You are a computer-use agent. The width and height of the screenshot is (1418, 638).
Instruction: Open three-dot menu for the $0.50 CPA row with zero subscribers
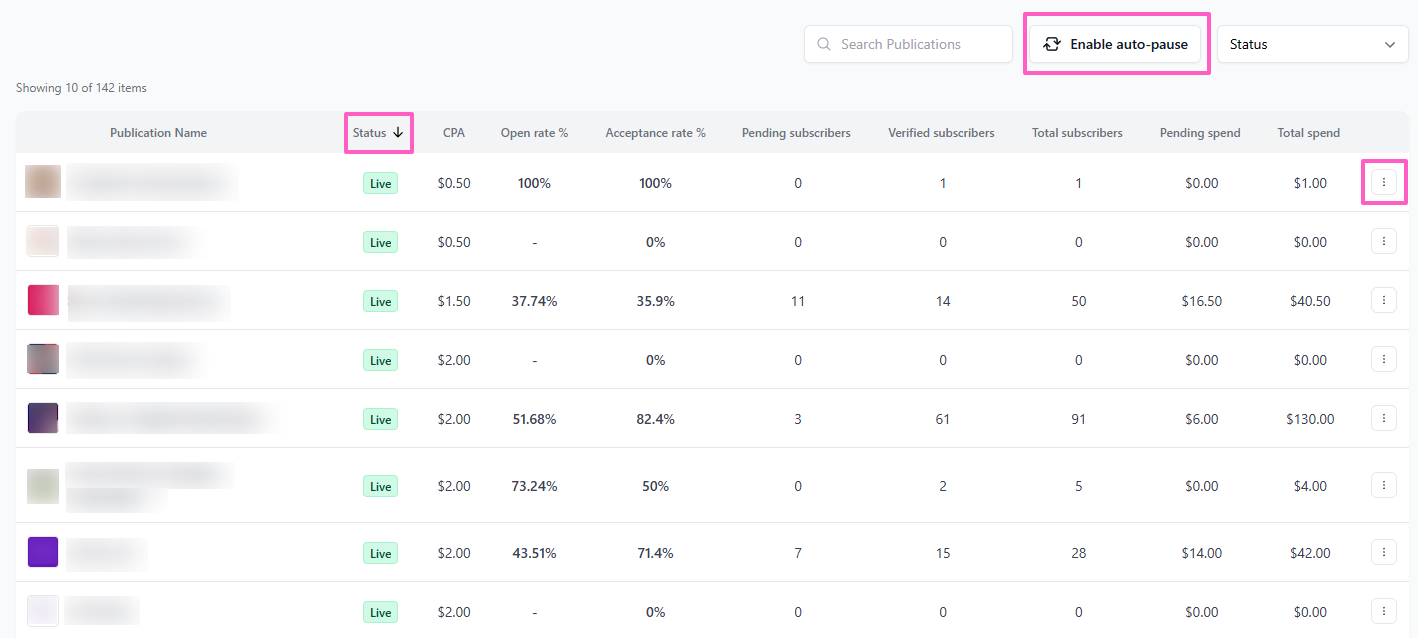point(1383,241)
